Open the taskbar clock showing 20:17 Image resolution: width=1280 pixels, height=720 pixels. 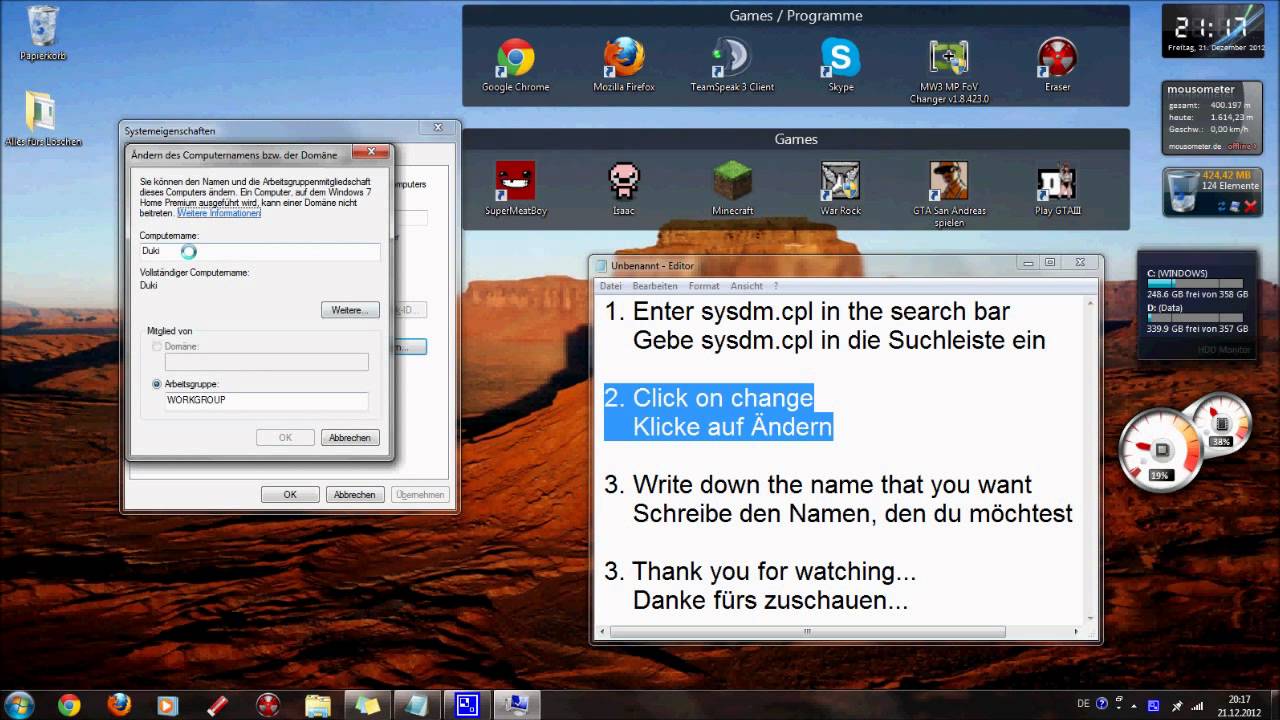[1239, 705]
